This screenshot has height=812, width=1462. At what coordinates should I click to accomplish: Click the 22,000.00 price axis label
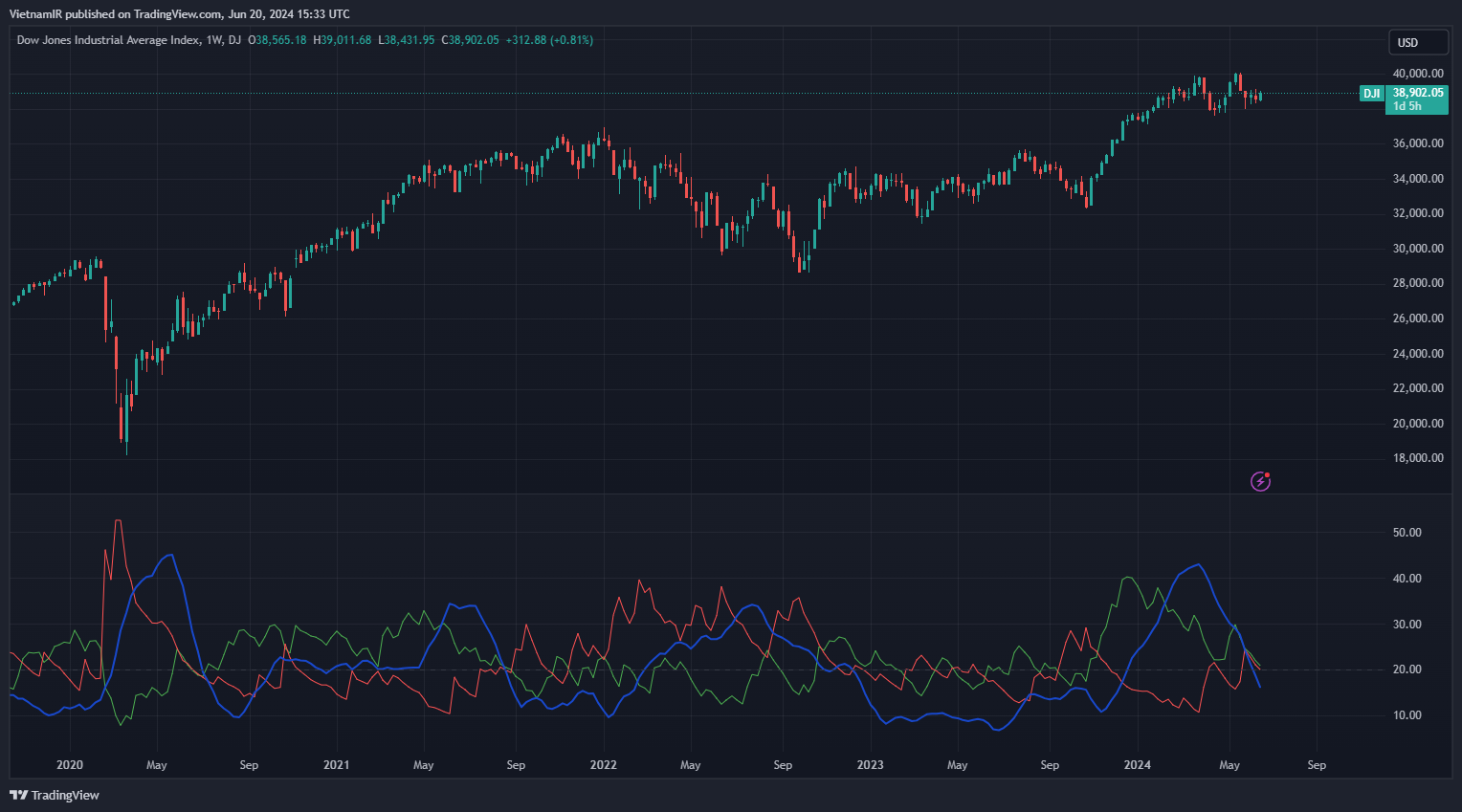1418,388
